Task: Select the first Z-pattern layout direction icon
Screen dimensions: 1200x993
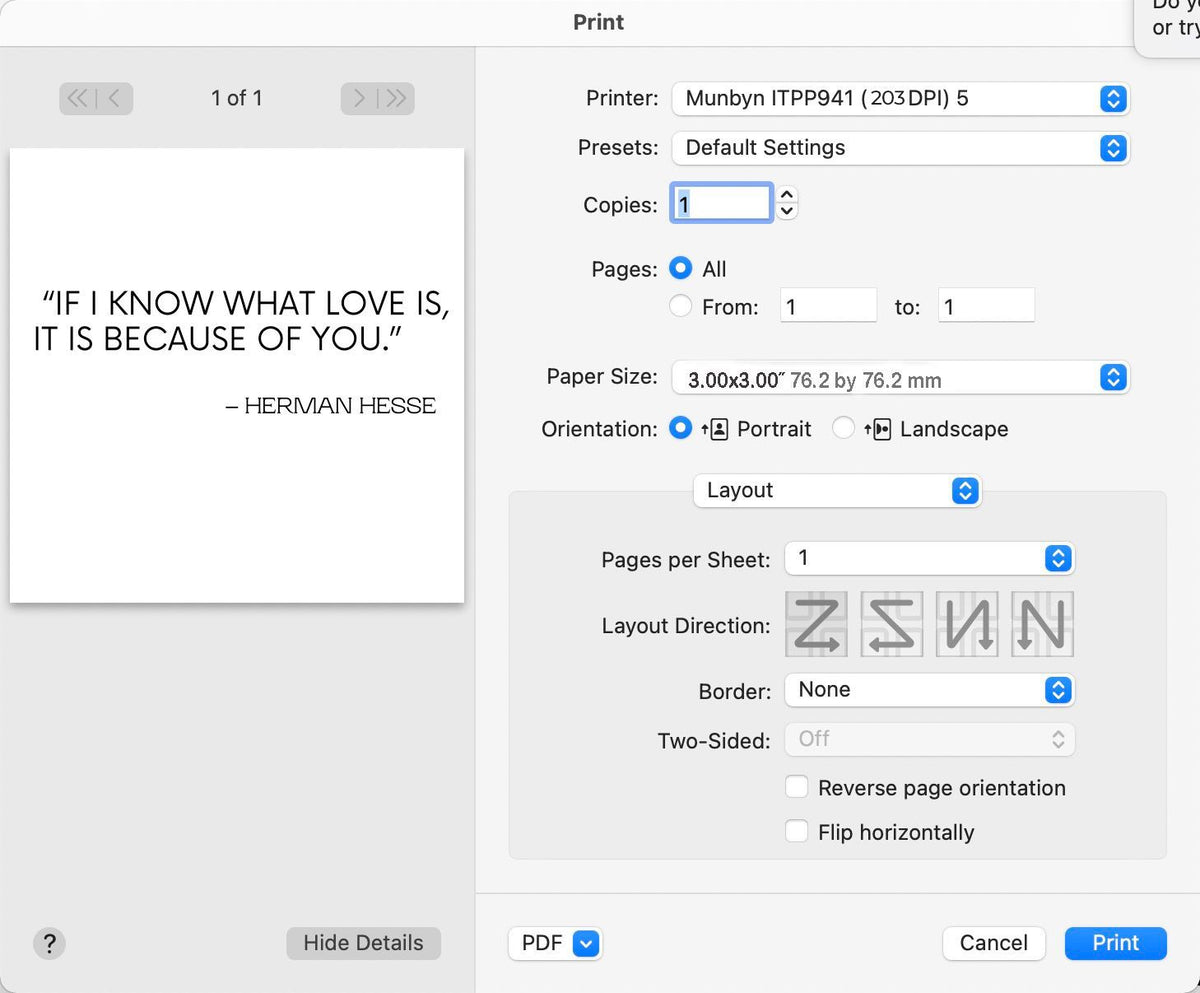Action: tap(816, 625)
